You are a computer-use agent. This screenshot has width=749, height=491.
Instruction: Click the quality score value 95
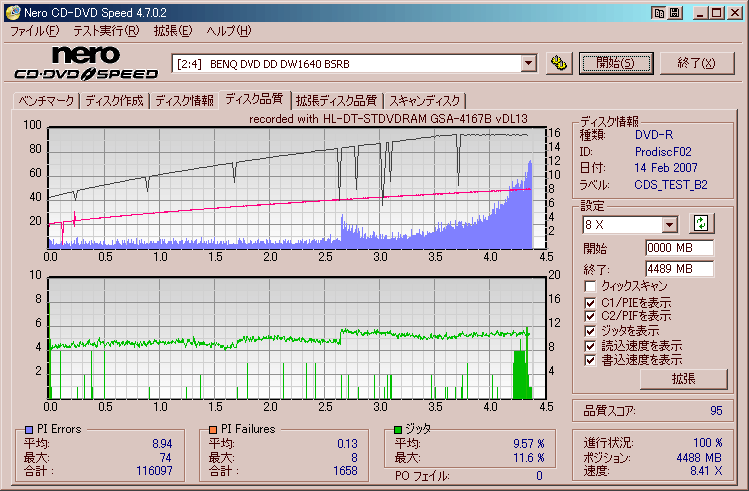tap(716, 411)
